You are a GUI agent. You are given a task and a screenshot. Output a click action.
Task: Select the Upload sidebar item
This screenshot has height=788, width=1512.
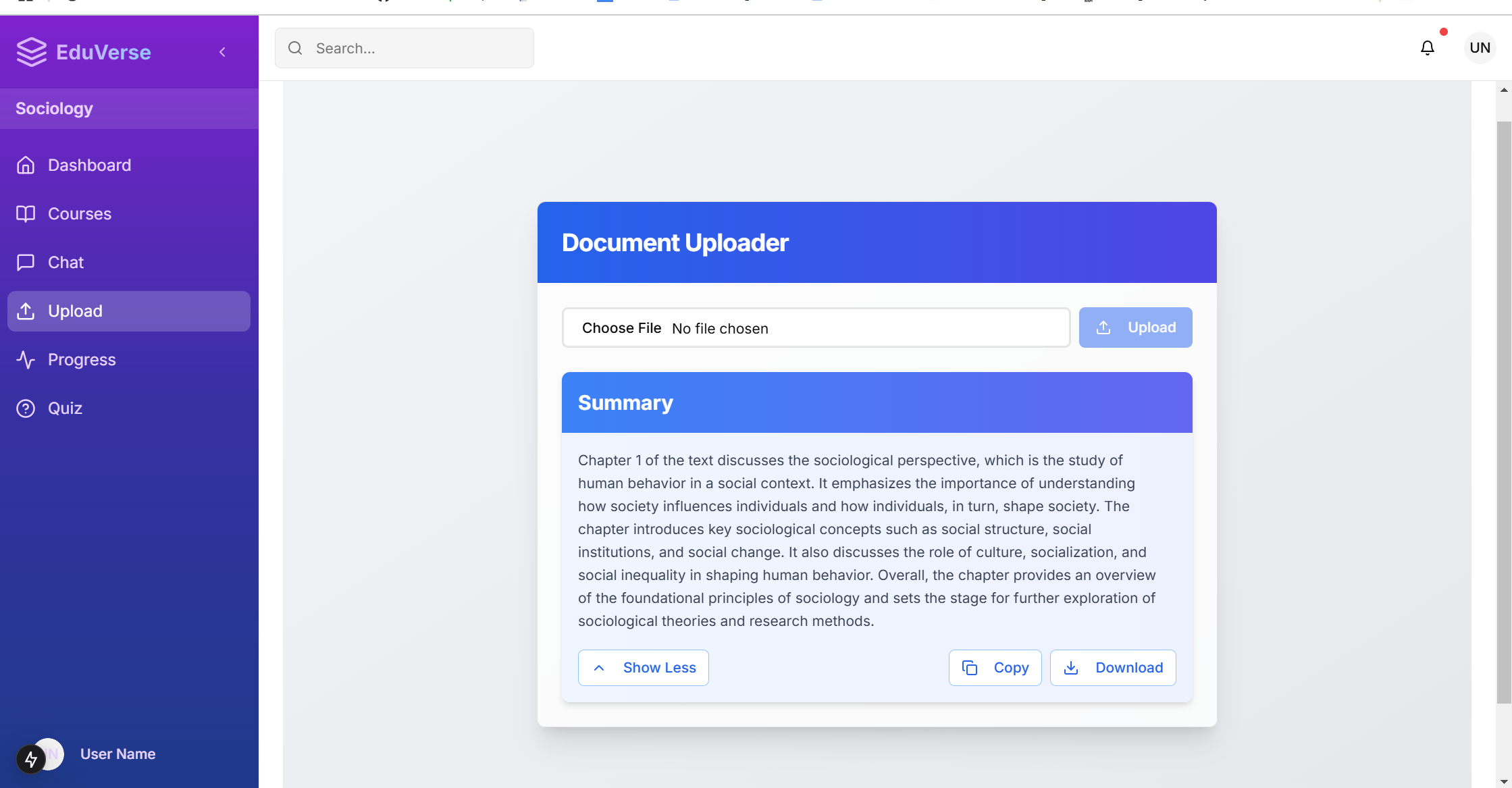[x=75, y=311]
